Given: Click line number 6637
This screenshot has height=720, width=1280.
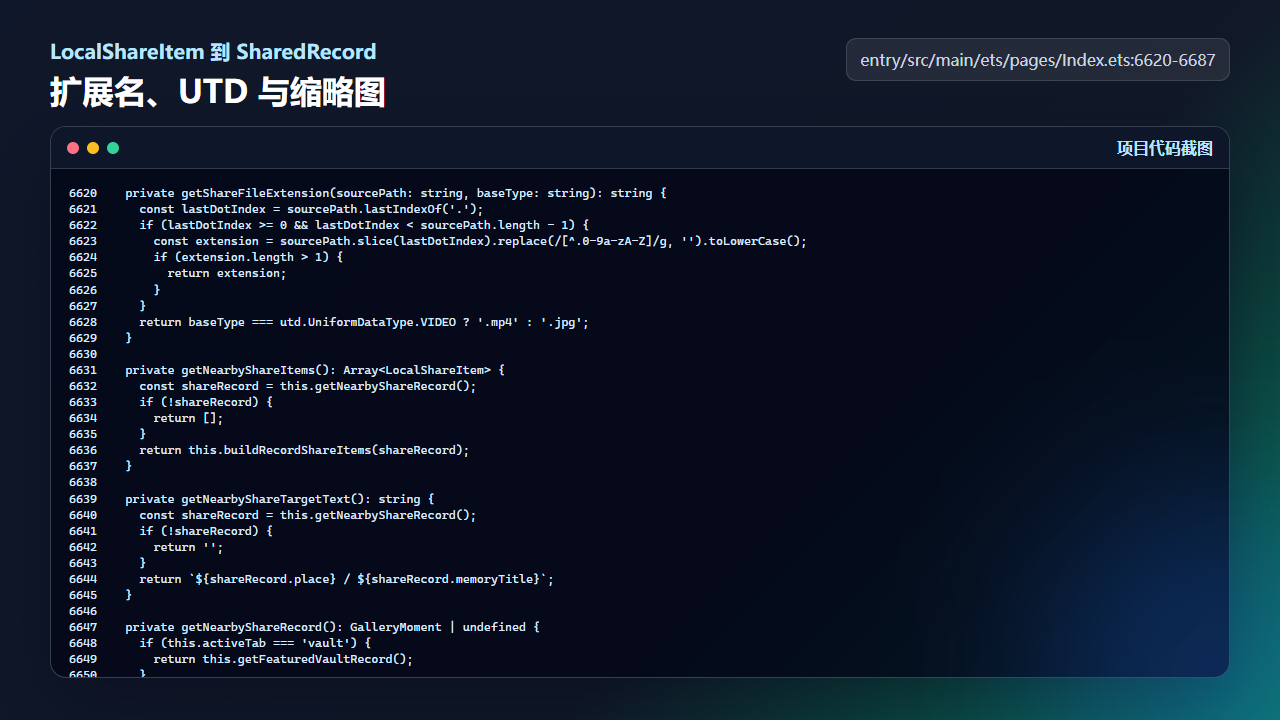Looking at the screenshot, I should click(83, 466).
